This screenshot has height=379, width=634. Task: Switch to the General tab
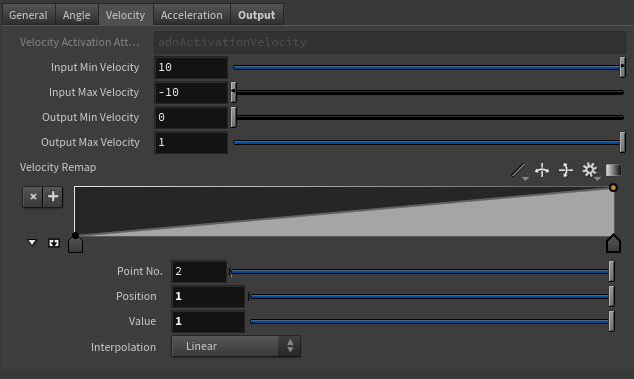click(28, 15)
